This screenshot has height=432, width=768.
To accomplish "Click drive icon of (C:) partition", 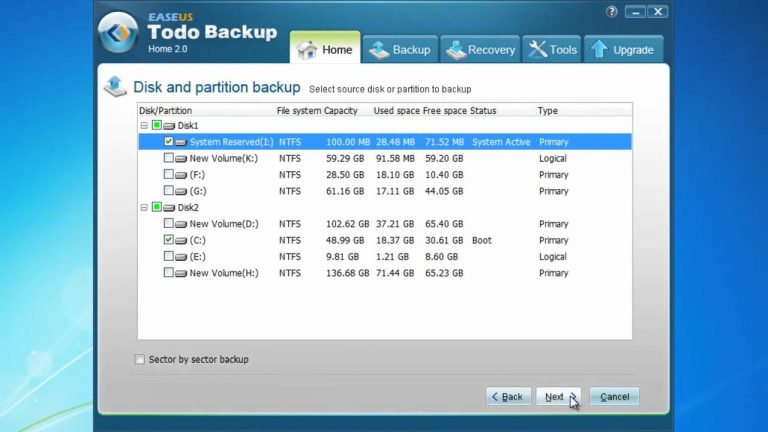I will 181,240.
